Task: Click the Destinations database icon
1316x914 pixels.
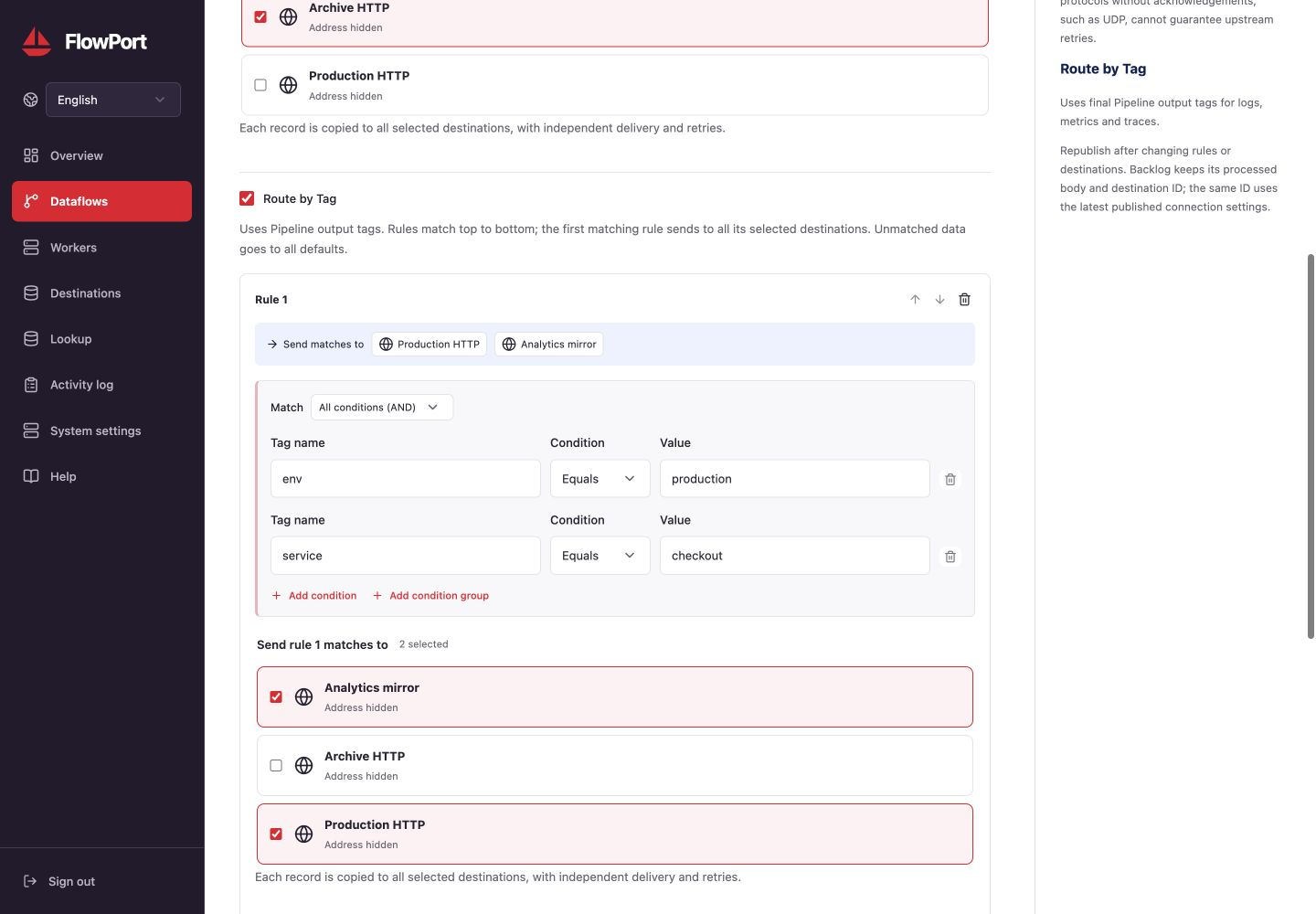Action: tap(31, 293)
